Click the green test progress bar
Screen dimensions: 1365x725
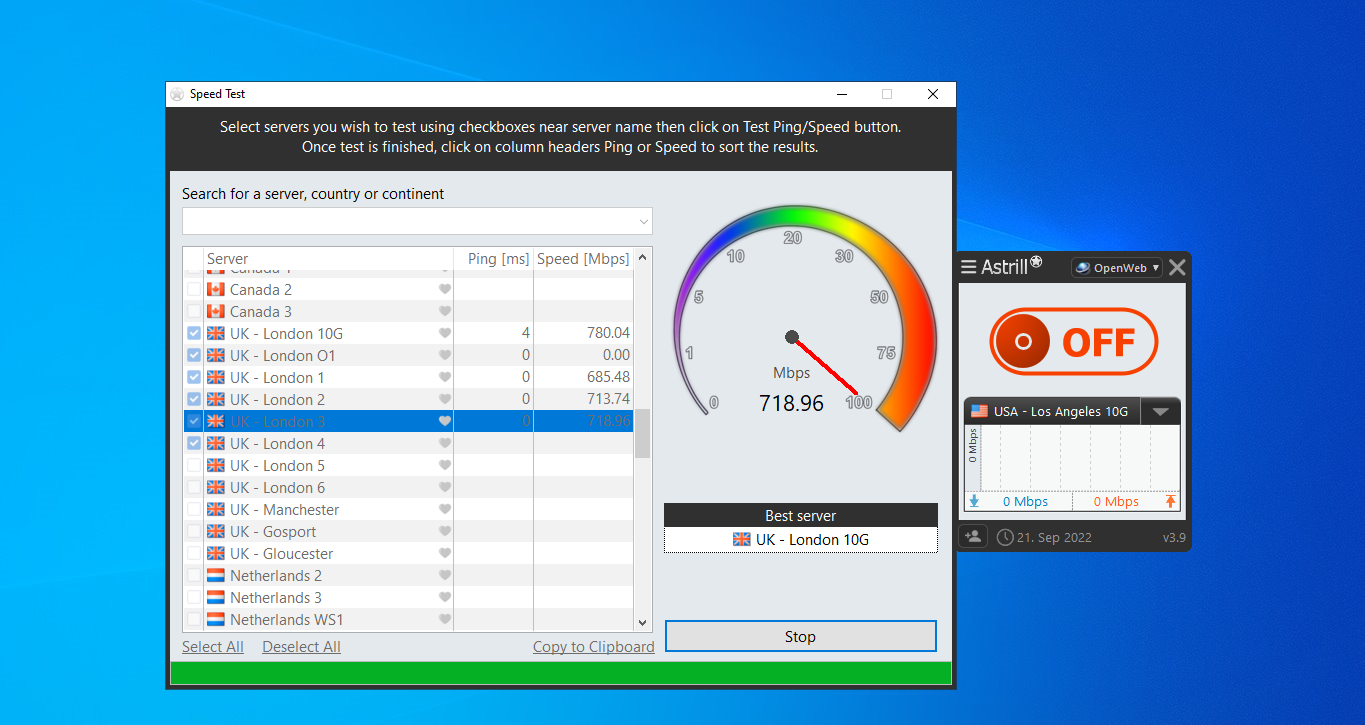[x=561, y=673]
